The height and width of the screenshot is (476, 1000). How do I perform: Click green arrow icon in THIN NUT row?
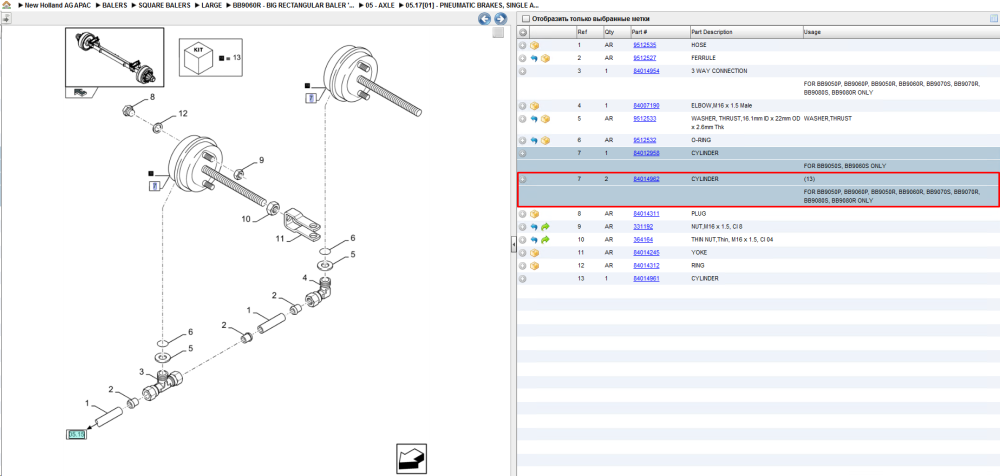pyautogui.click(x=545, y=240)
